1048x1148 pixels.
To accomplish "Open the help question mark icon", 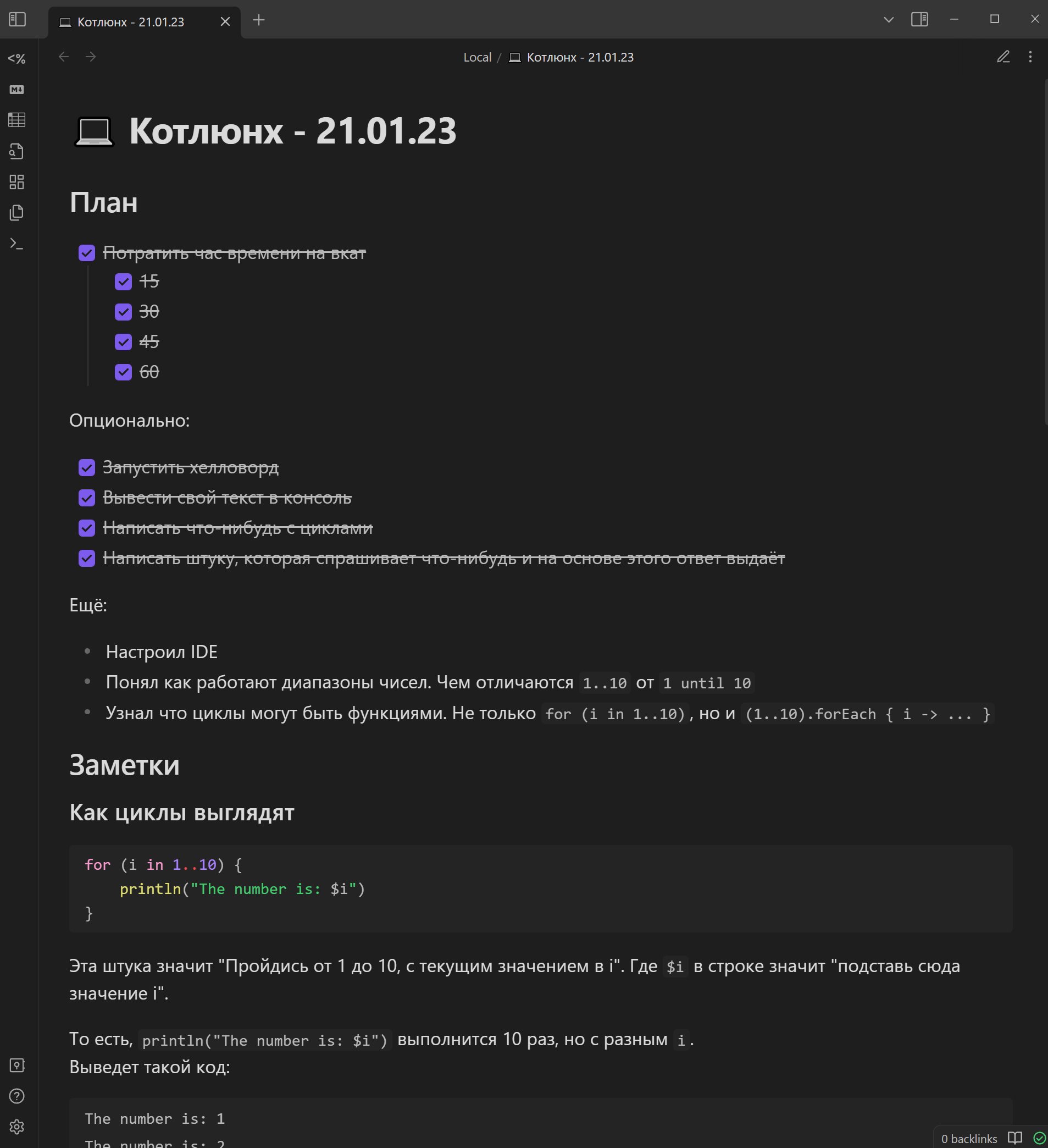I will [x=17, y=1096].
